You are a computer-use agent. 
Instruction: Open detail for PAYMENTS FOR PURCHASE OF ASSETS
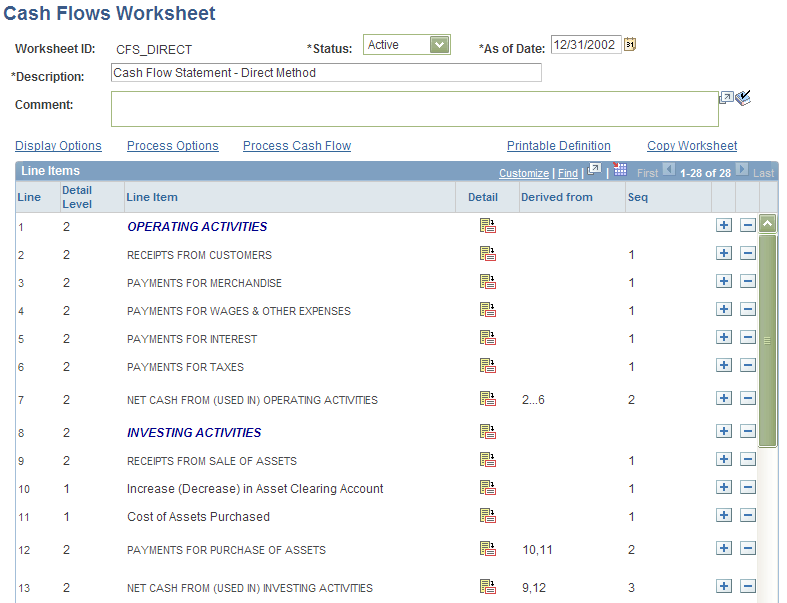(487, 549)
